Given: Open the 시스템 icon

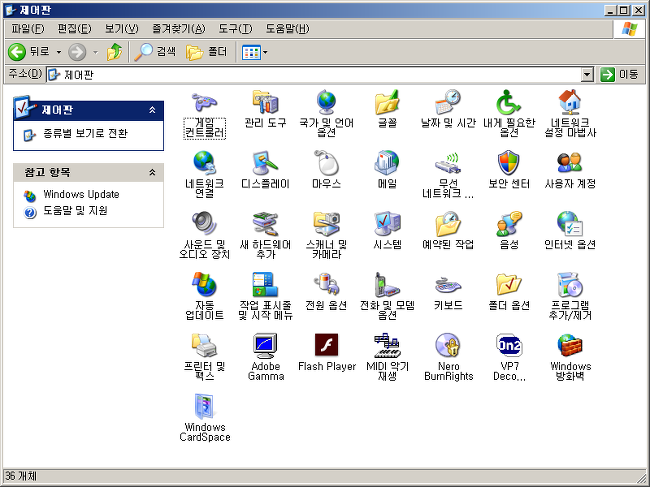Looking at the screenshot, I should pos(387,224).
